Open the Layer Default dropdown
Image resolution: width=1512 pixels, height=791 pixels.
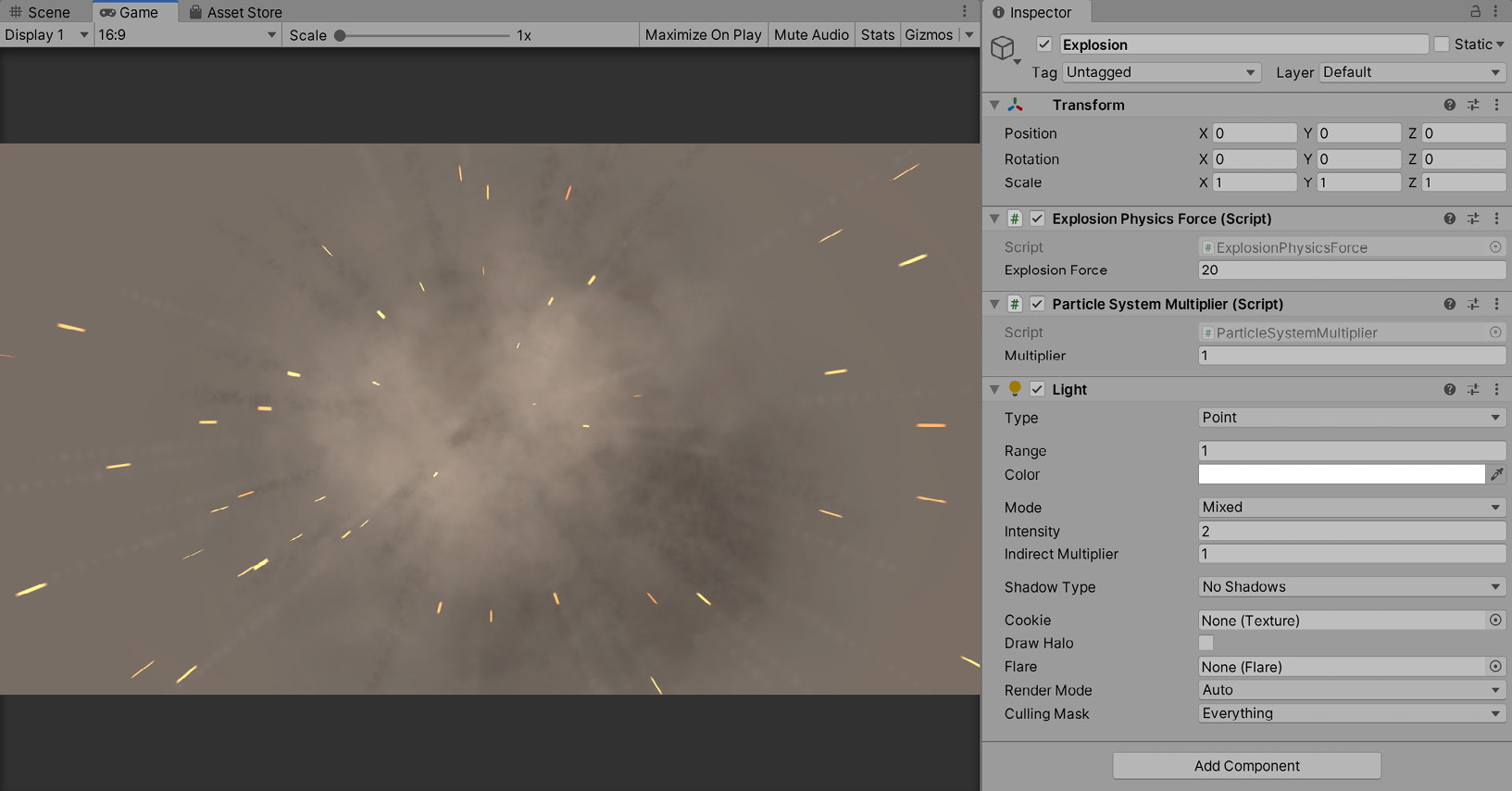1413,72
